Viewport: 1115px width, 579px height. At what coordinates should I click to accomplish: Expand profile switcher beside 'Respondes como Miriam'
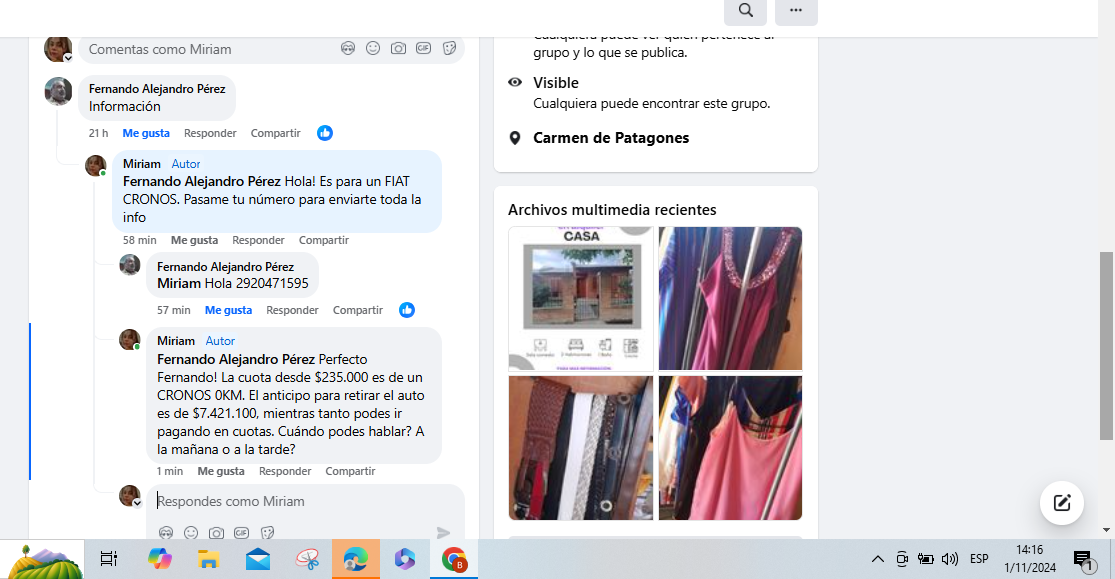138,503
